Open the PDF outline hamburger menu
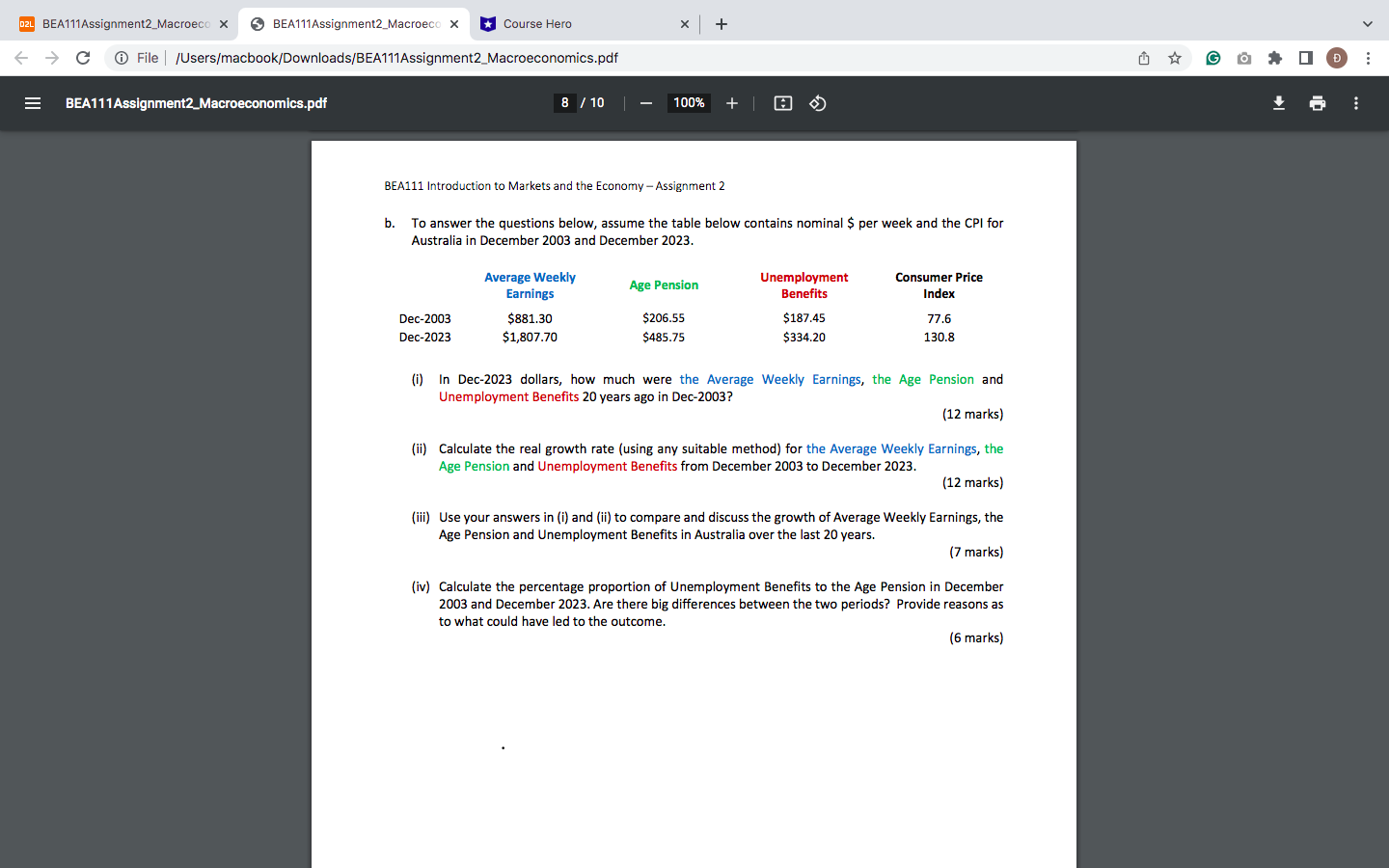 (33, 103)
